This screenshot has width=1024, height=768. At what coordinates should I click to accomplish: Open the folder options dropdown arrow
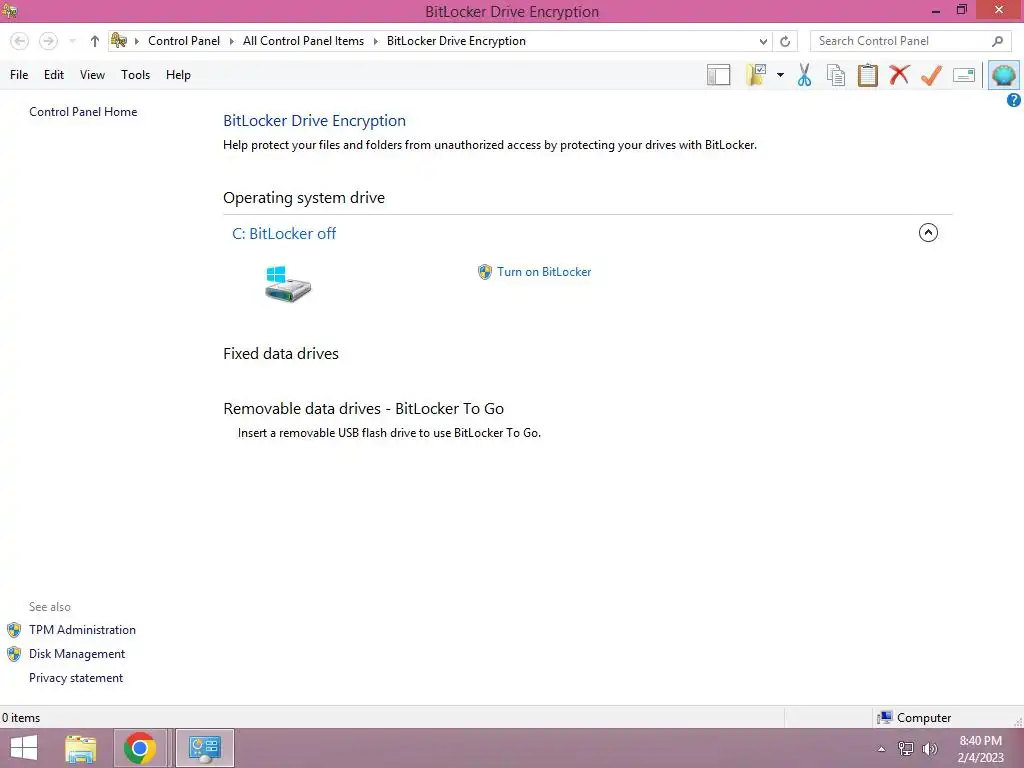tap(780, 75)
